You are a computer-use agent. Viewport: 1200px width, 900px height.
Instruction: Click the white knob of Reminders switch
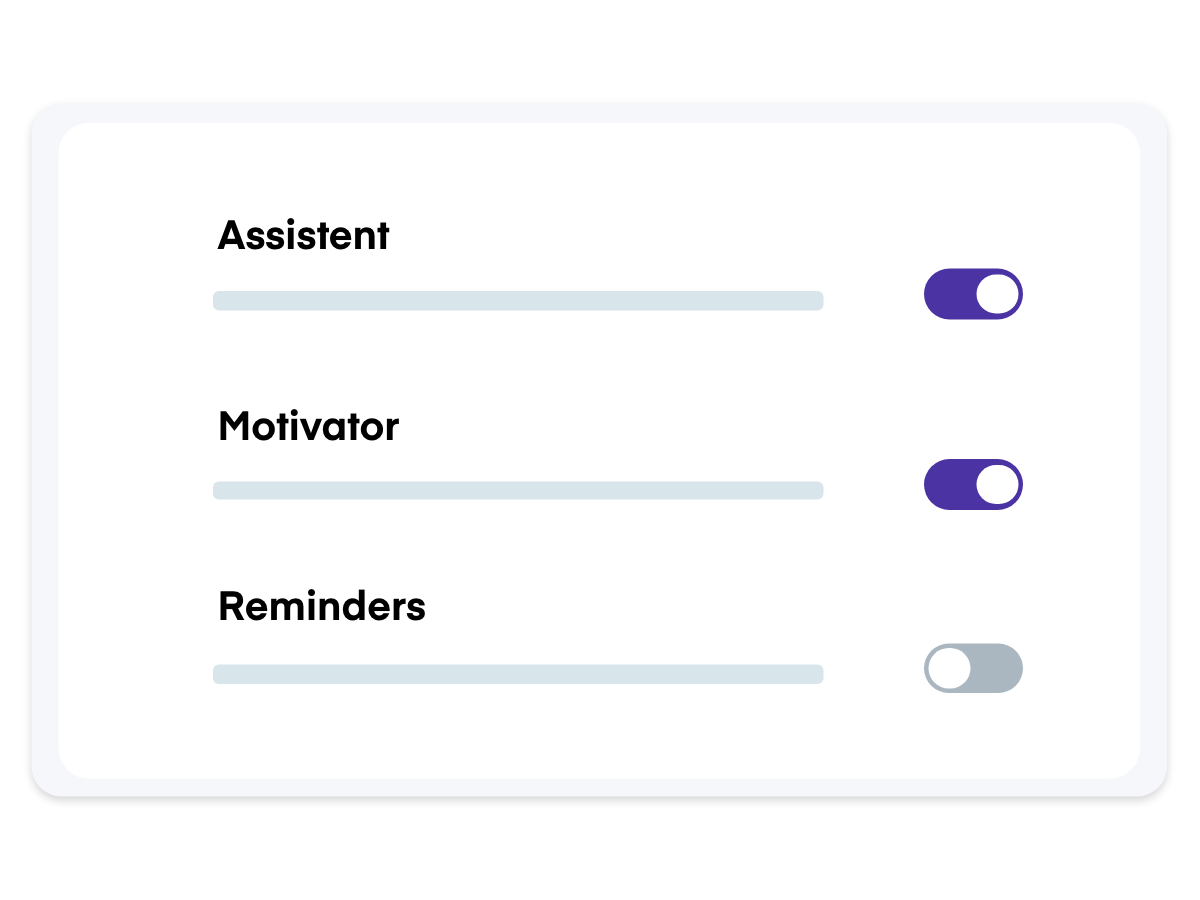click(x=949, y=668)
